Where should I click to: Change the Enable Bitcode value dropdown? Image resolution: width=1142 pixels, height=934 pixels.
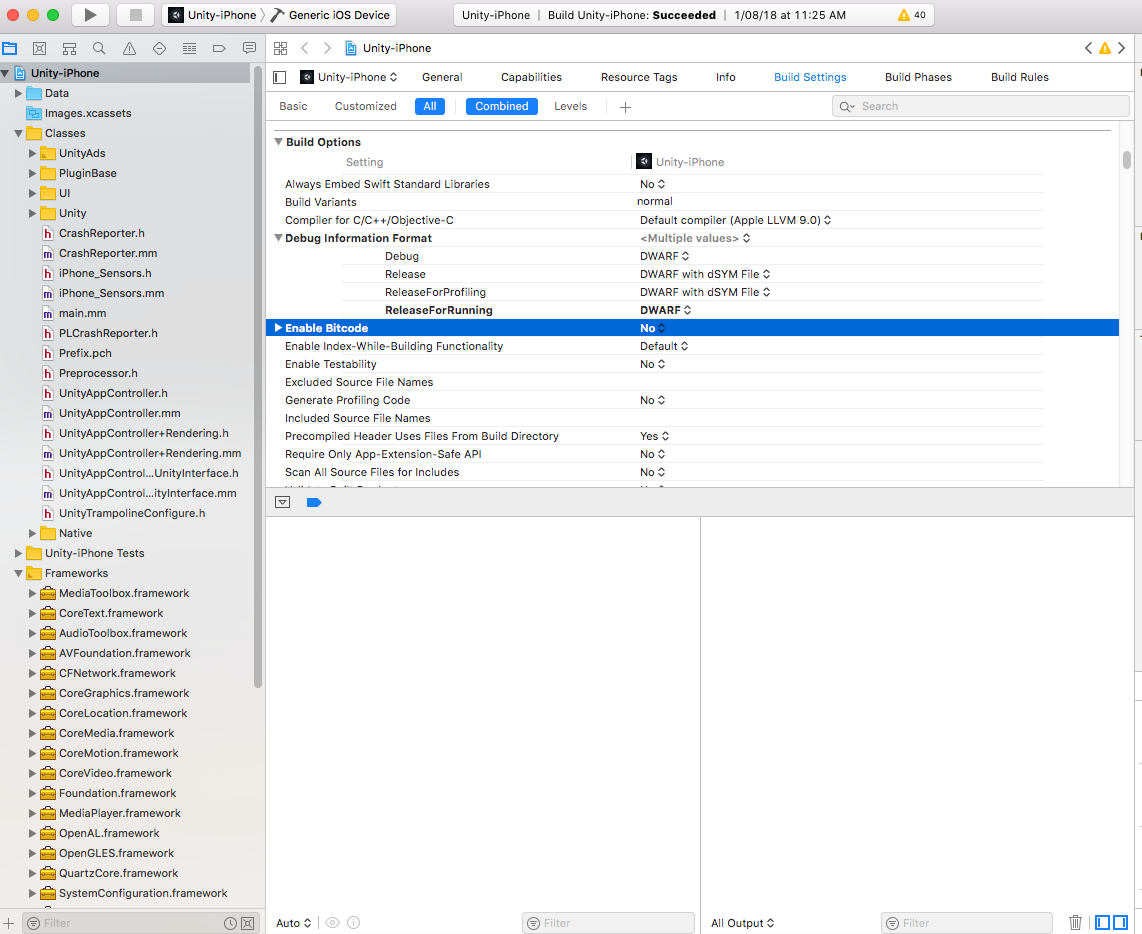click(653, 329)
